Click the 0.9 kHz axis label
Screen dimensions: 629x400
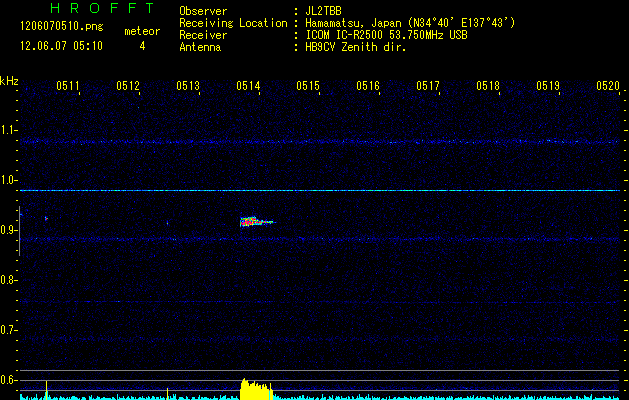pyautogui.click(x=9, y=231)
